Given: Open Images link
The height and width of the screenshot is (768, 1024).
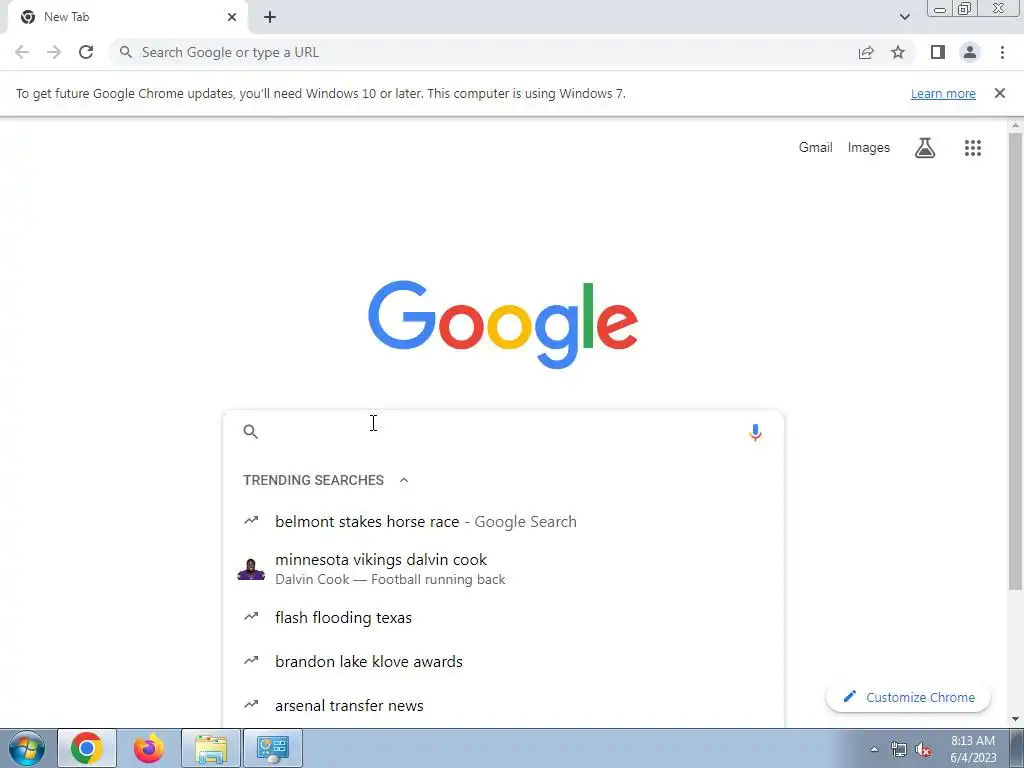Looking at the screenshot, I should pos(869,148).
